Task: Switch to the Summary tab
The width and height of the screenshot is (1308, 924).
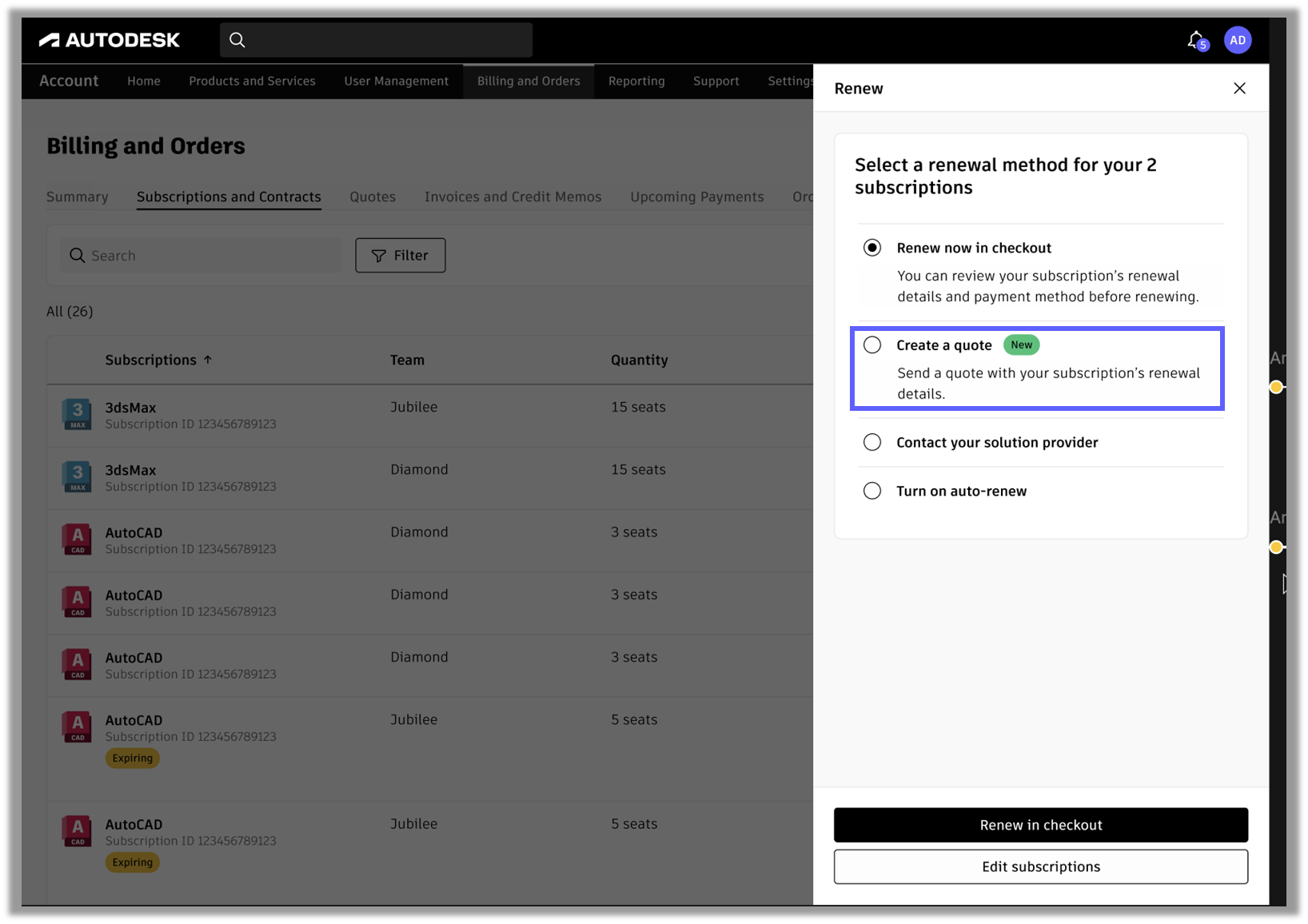Action: coord(78,197)
